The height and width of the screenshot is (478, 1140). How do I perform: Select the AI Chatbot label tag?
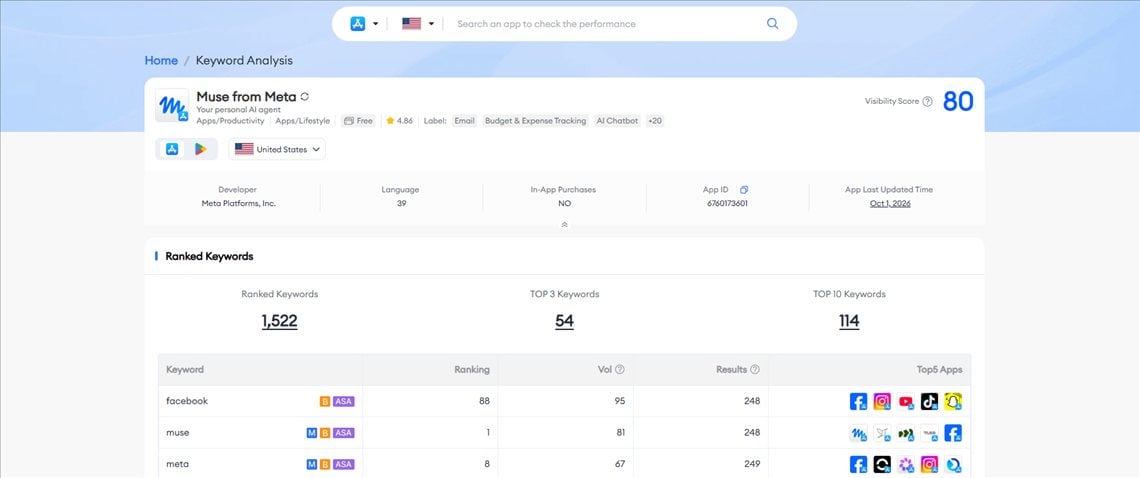617,121
